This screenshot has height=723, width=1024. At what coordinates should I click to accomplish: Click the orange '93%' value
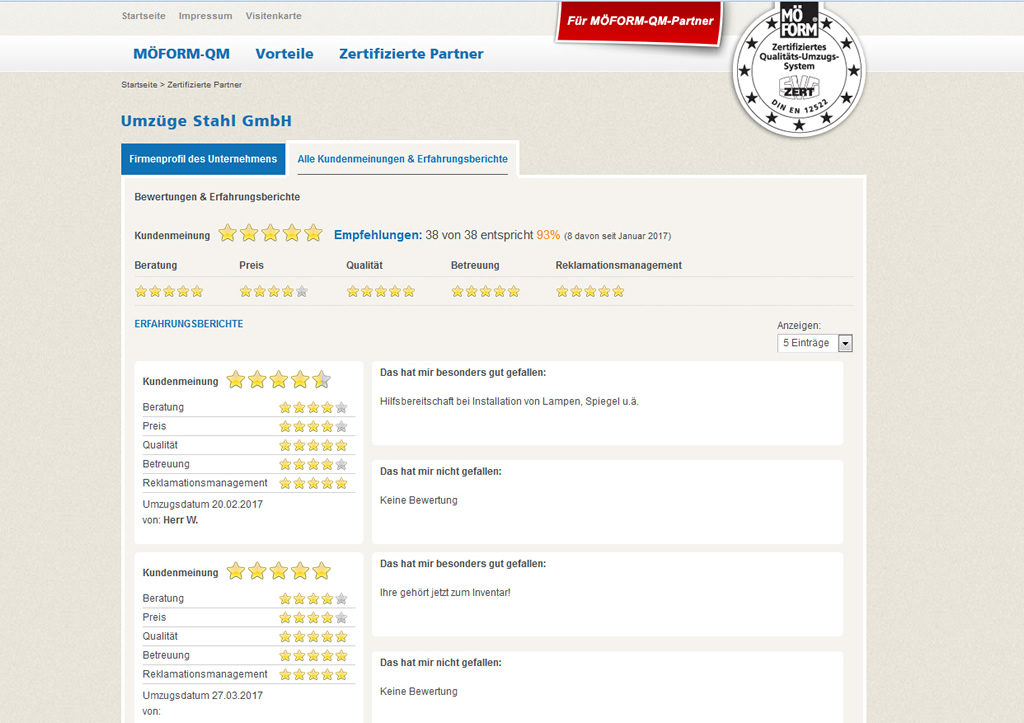(x=548, y=235)
